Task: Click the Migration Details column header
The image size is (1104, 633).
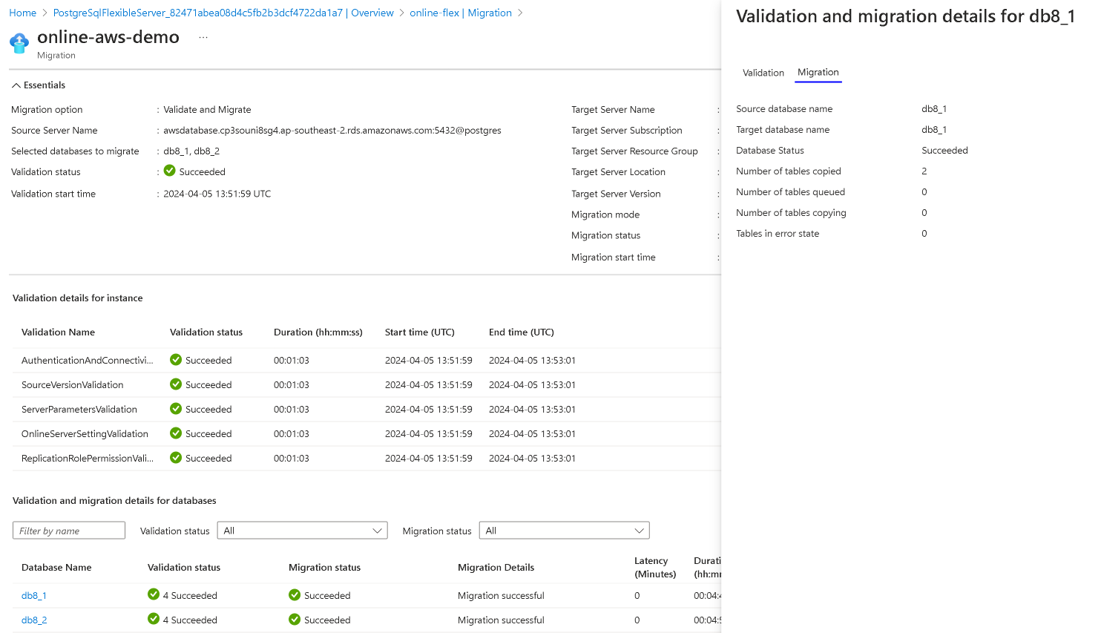Action: pos(496,568)
